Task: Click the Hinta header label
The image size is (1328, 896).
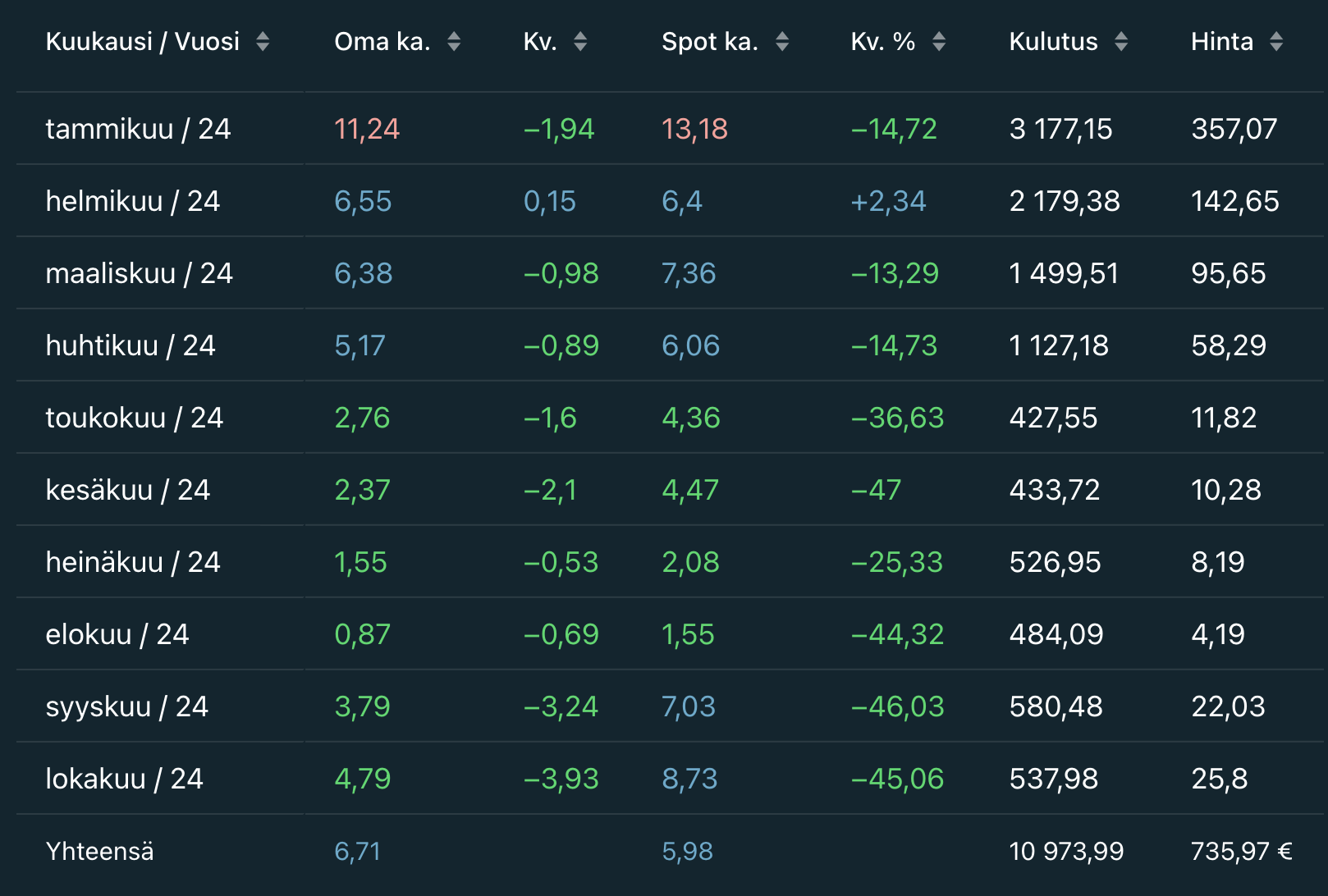Action: pos(1221,42)
